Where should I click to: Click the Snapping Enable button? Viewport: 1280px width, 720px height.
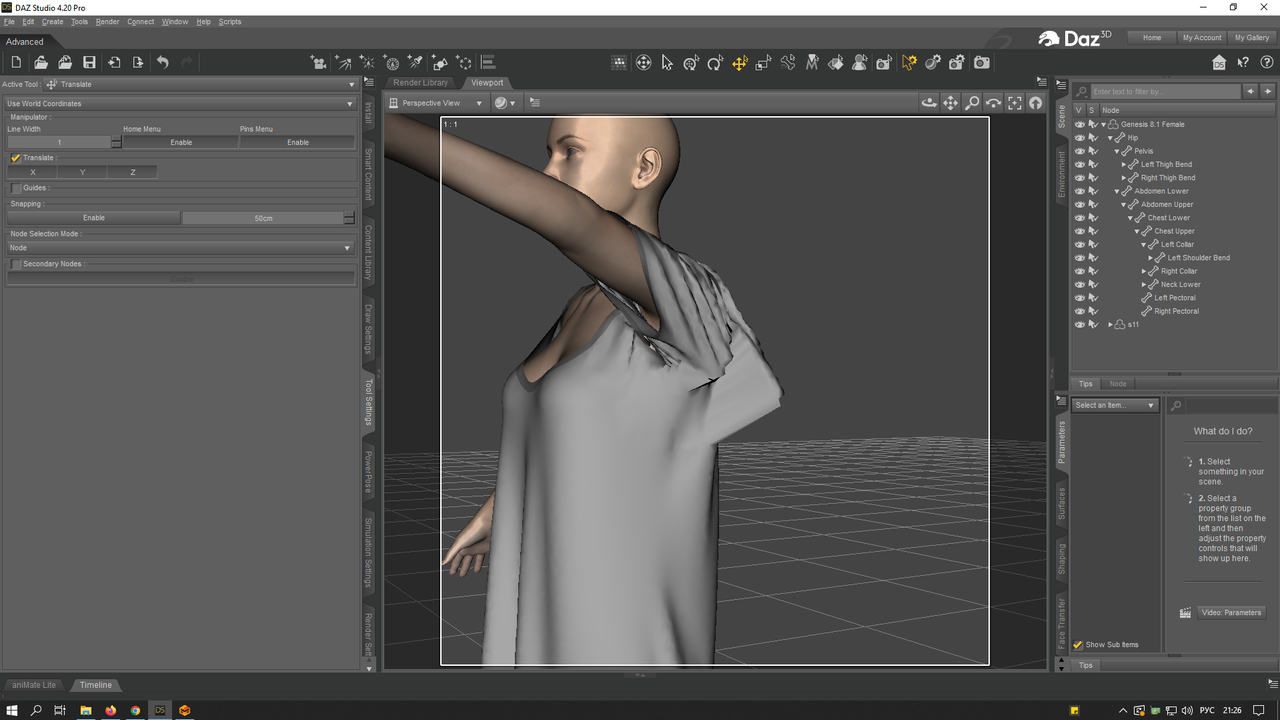point(94,218)
